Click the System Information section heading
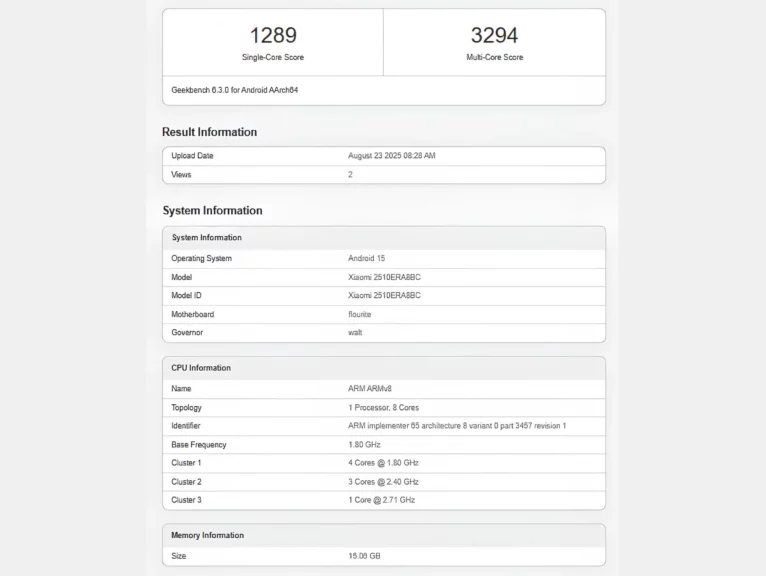Image resolution: width=766 pixels, height=576 pixels. tap(212, 211)
